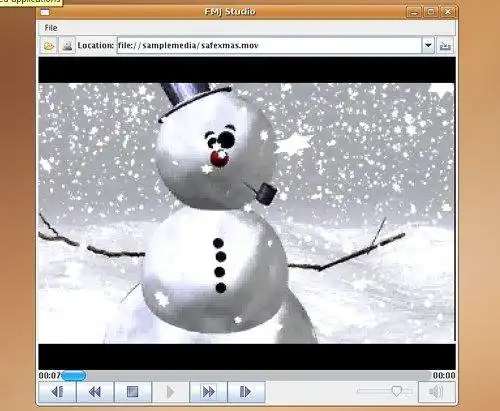The image size is (500, 411).
Task: Click the FMJ Studio title bar text
Action: click(x=230, y=12)
